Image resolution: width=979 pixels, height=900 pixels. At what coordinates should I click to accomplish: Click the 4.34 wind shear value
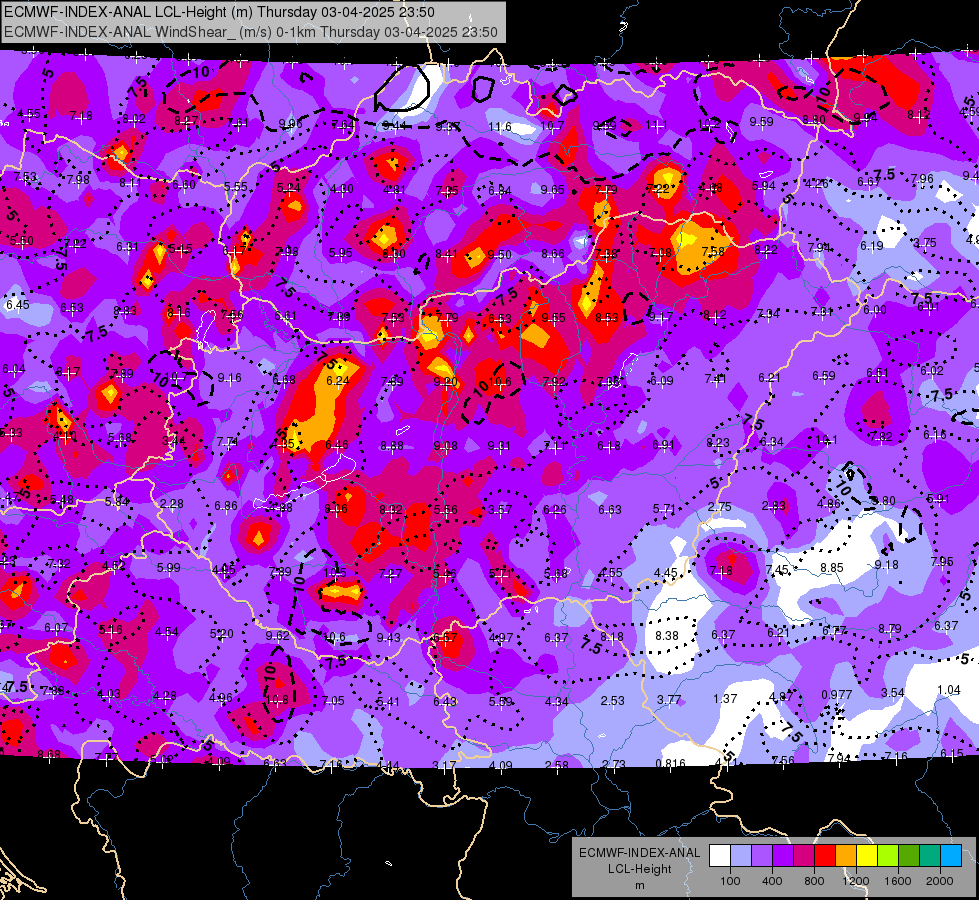click(x=556, y=702)
